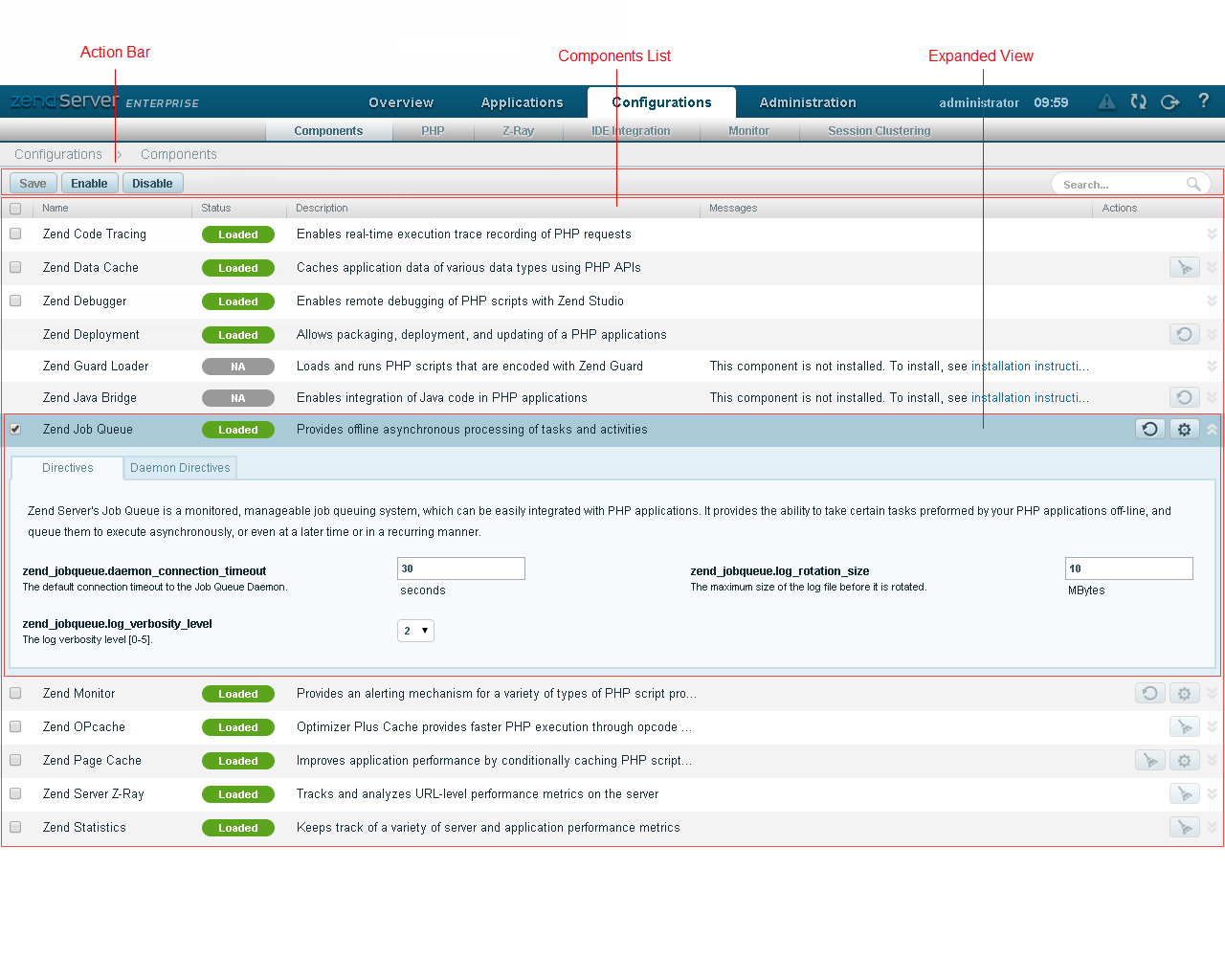This screenshot has height=980, width=1225.
Task: Click the restart icon in Zend Job Queue row
Action: [1150, 430]
